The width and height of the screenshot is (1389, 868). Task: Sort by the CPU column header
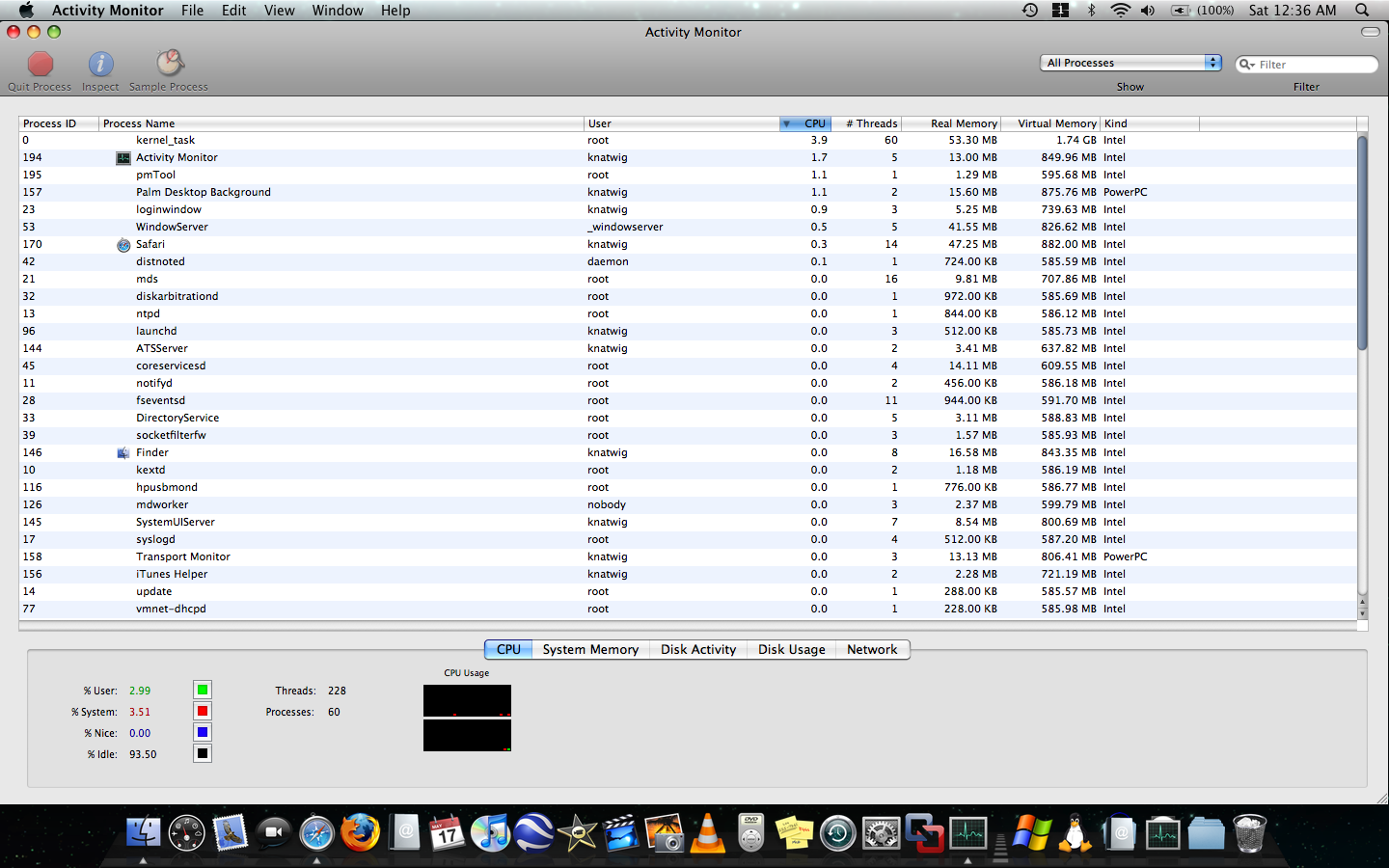coord(804,123)
